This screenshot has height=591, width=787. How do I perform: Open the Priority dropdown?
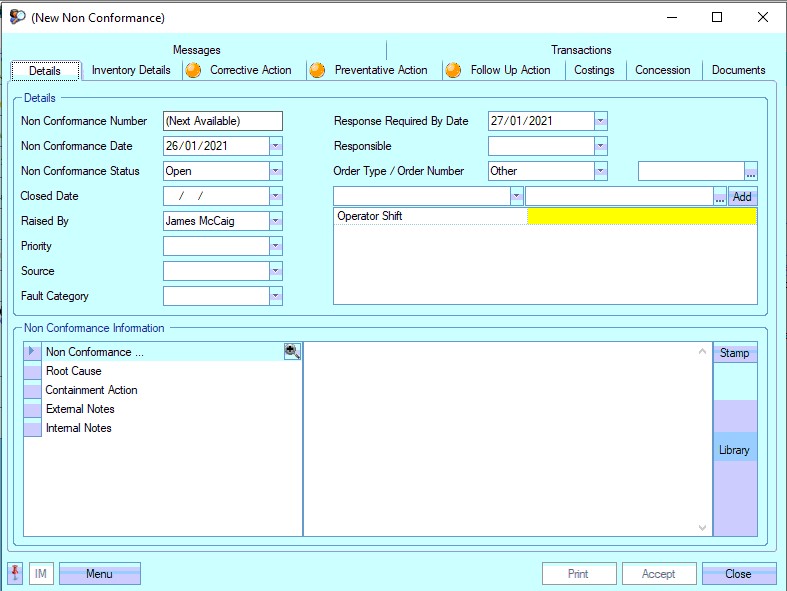[x=275, y=246]
